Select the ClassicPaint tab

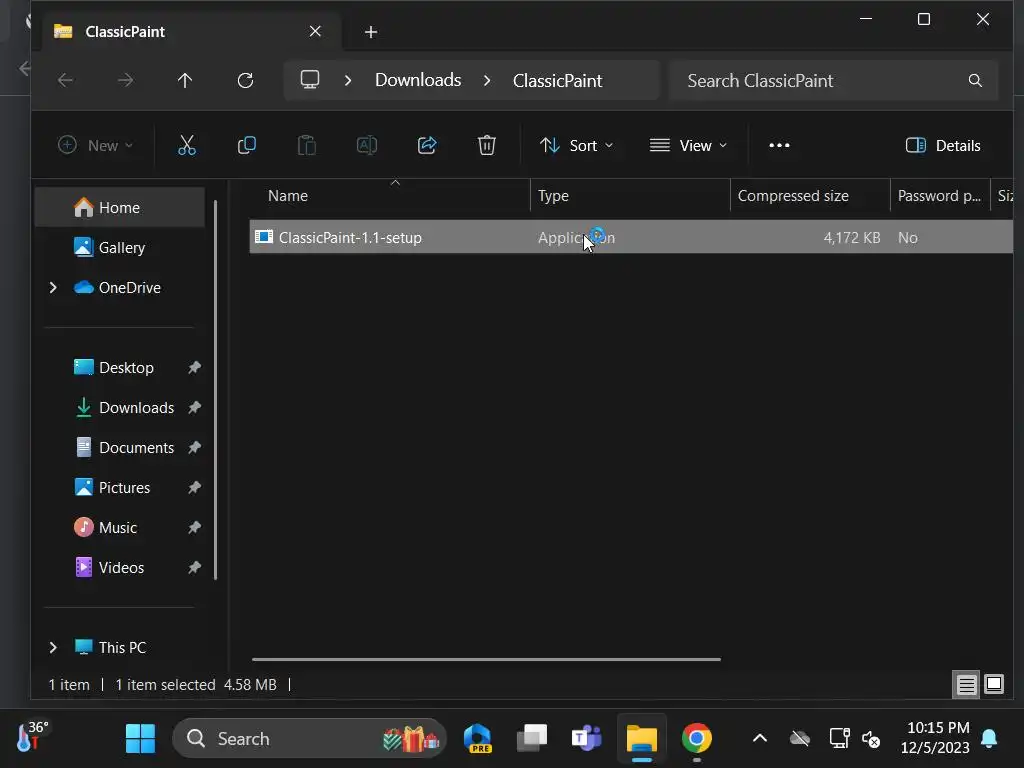pos(189,31)
